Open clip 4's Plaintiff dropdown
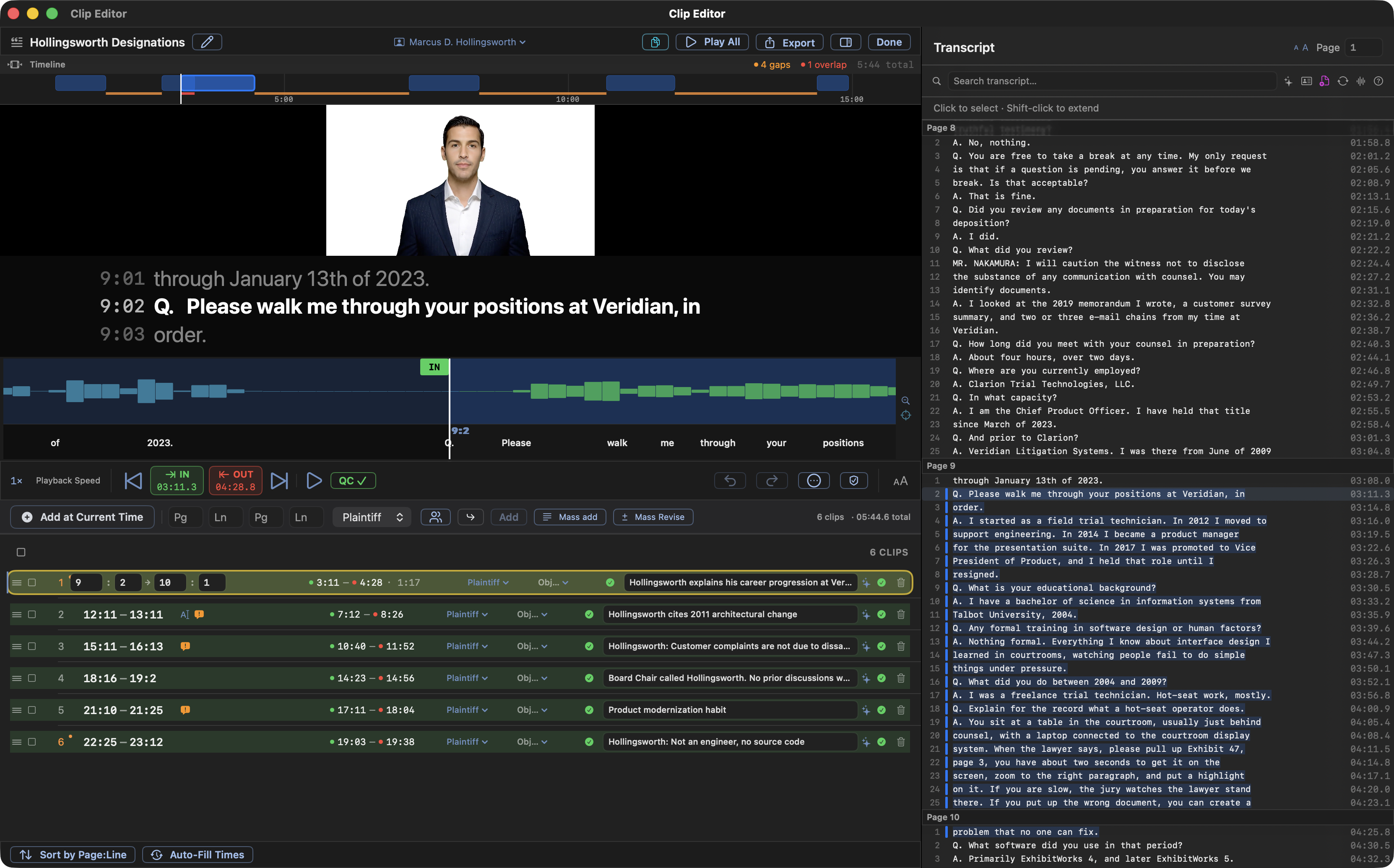This screenshot has height=868, width=1394. pos(467,678)
